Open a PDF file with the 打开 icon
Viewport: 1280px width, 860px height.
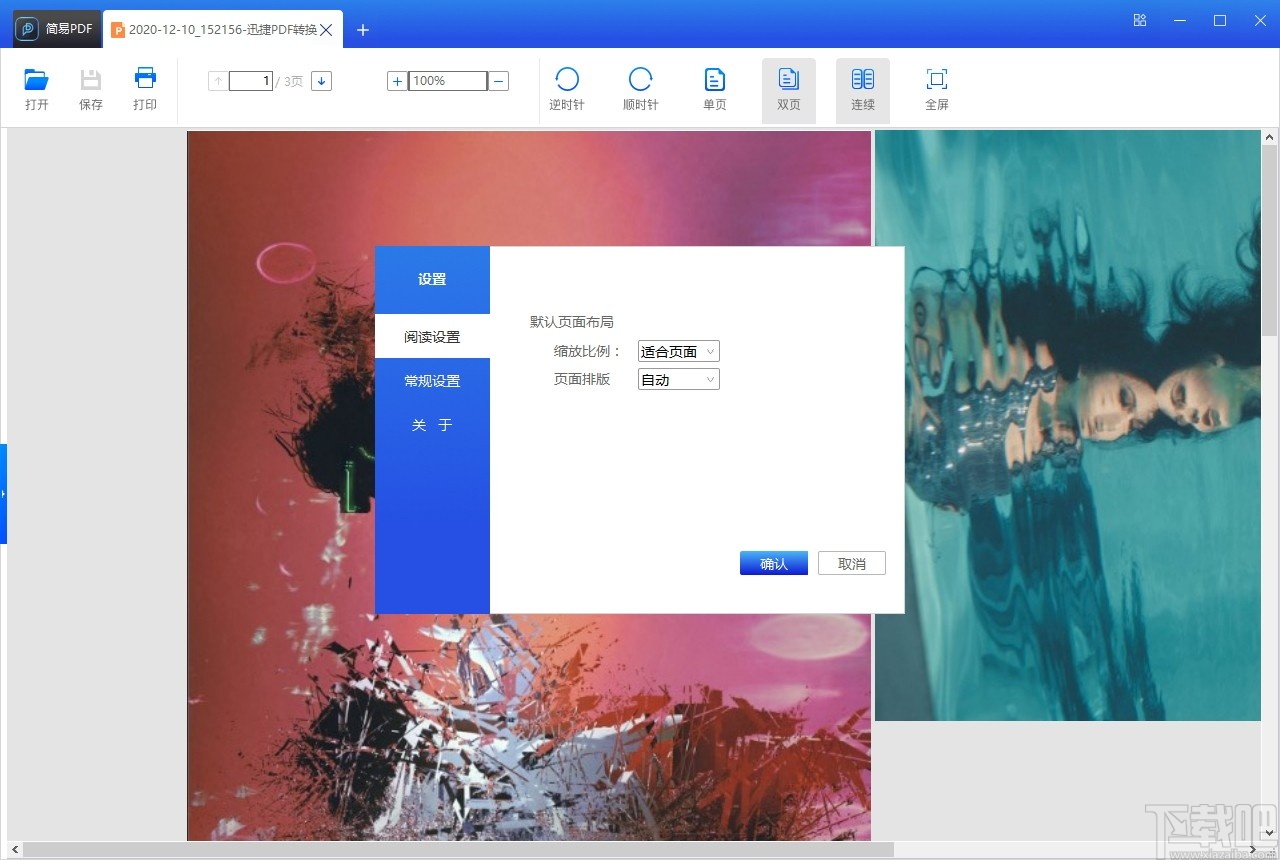(37, 88)
